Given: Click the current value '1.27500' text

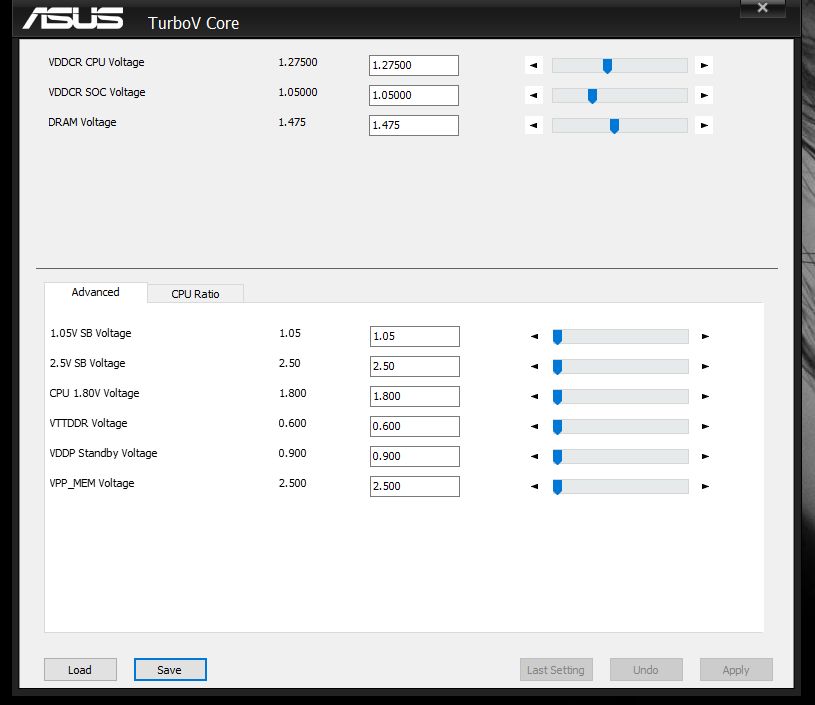Looking at the screenshot, I should [x=298, y=62].
